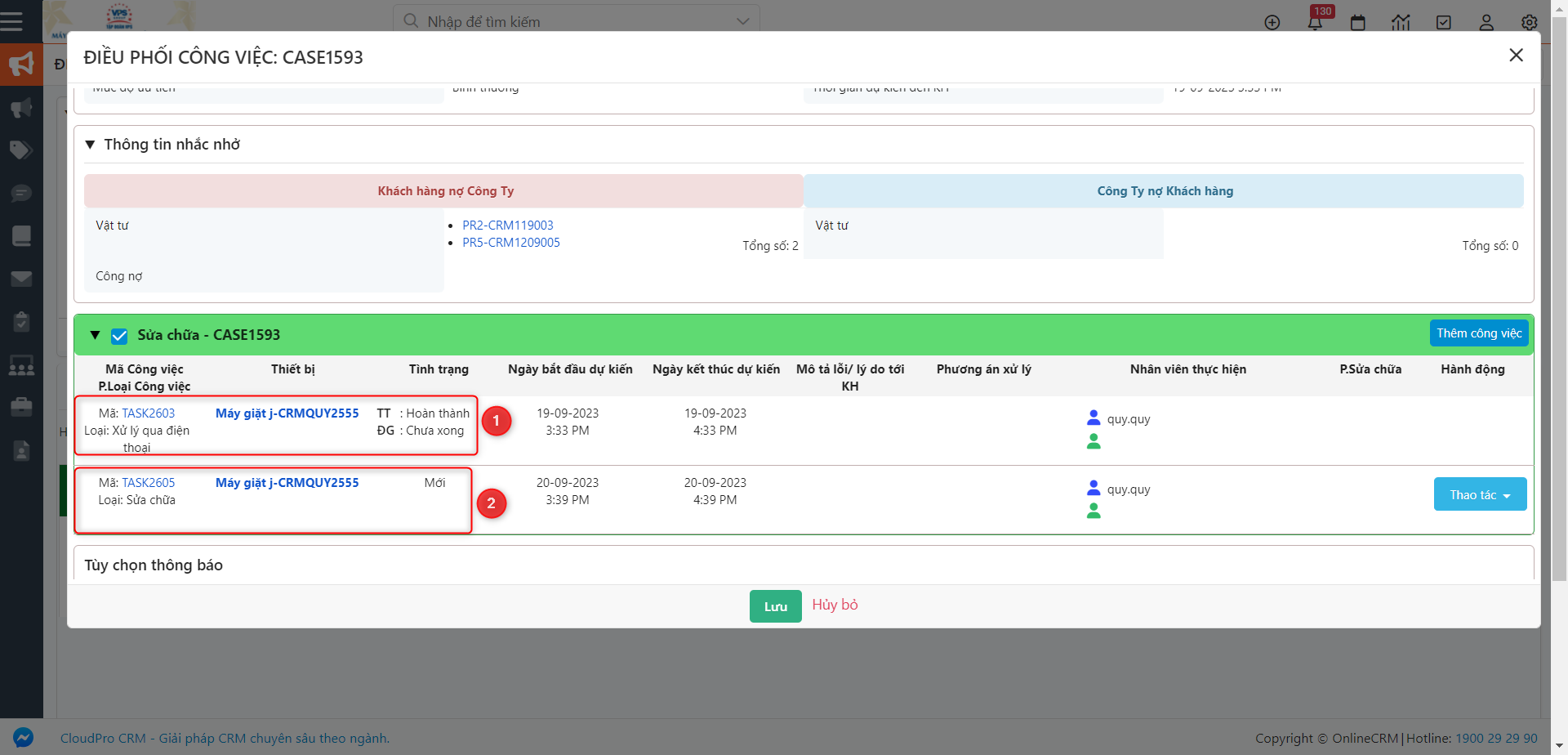Select the Khách hàng nợ Công Ty header
The width and height of the screenshot is (1568, 755).
click(x=444, y=191)
